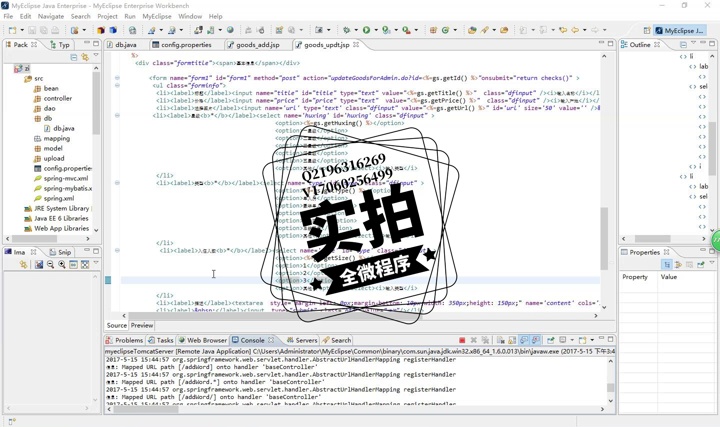This screenshot has width=720, height=427.
Task: Maximize the editor area button
Action: coord(610,44)
